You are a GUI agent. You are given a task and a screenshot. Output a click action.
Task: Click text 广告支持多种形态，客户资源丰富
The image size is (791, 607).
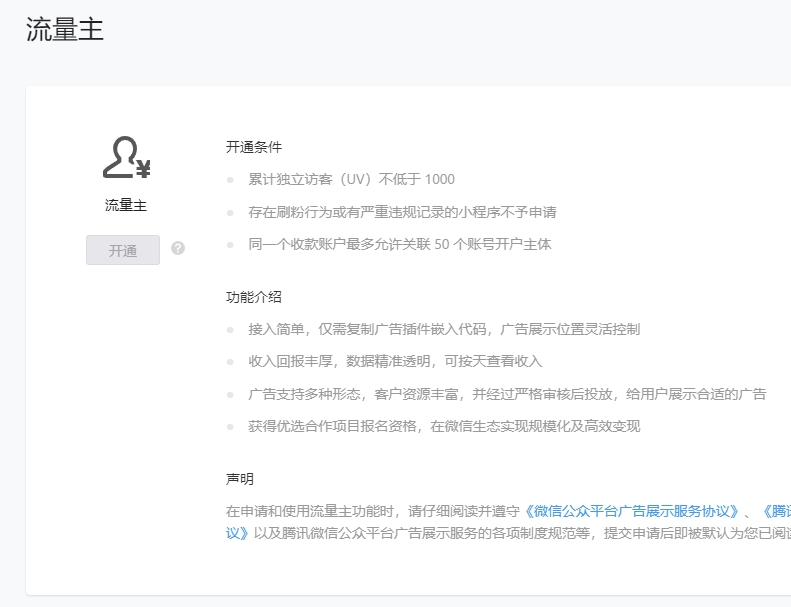353,394
